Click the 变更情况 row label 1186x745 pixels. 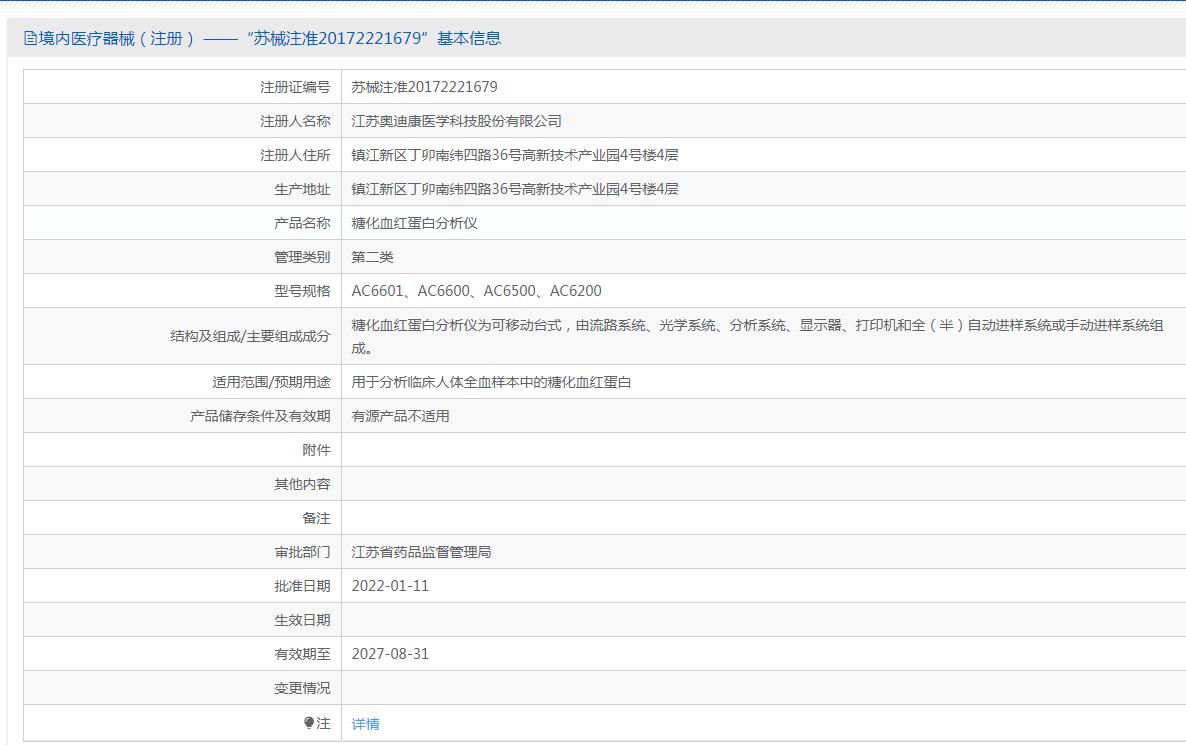[x=302, y=688]
